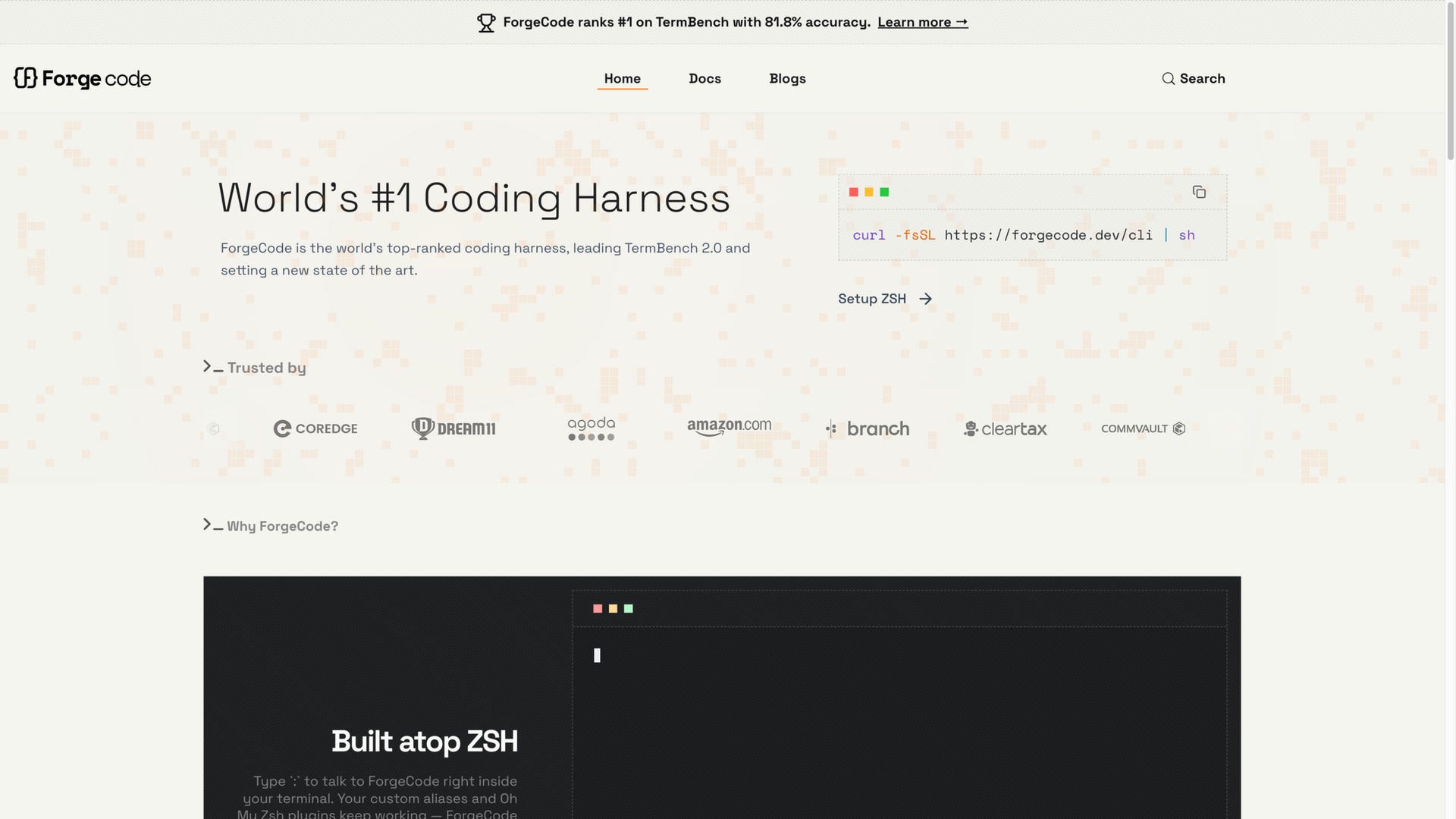The width and height of the screenshot is (1456, 819).
Task: Click the Dream11 logo
Action: pos(453,428)
